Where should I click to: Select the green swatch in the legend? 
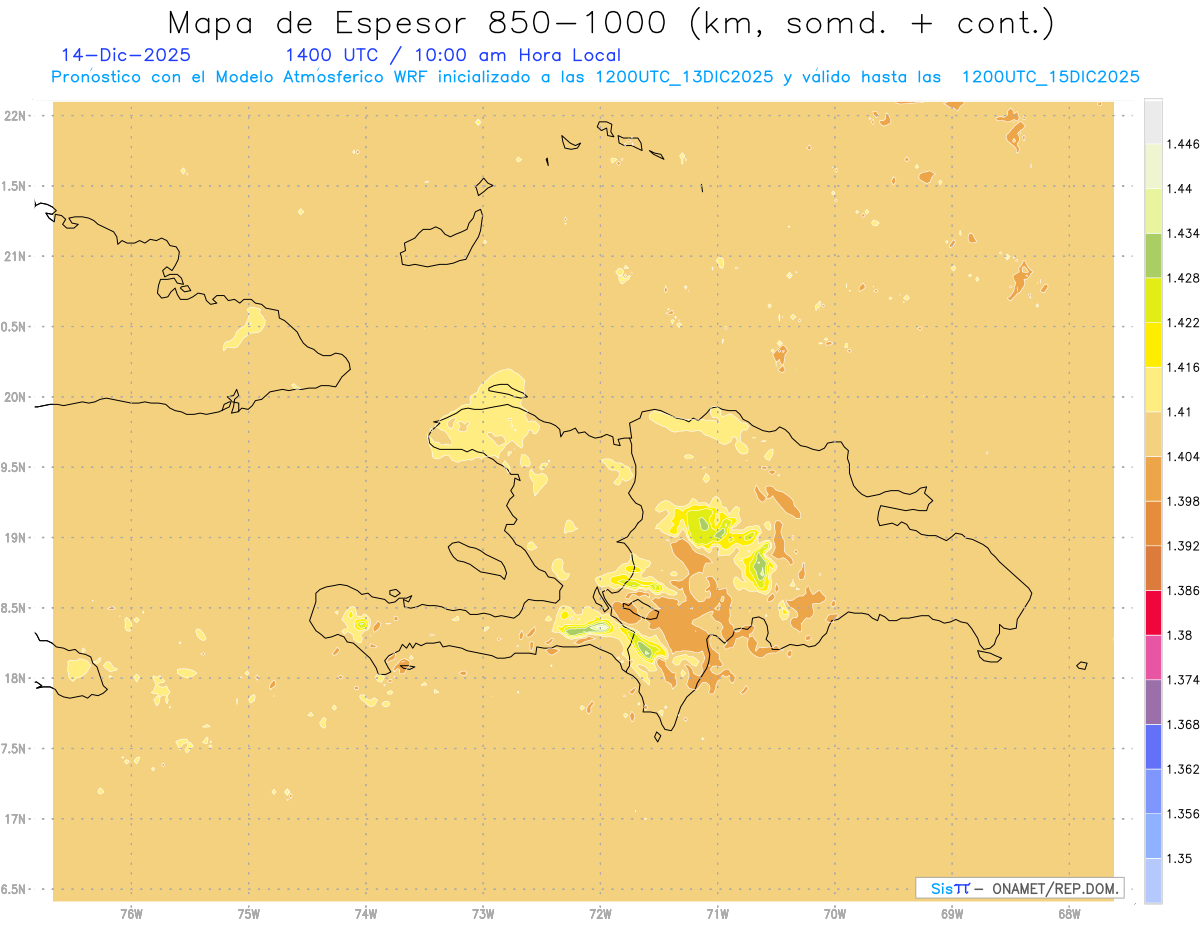click(1153, 255)
